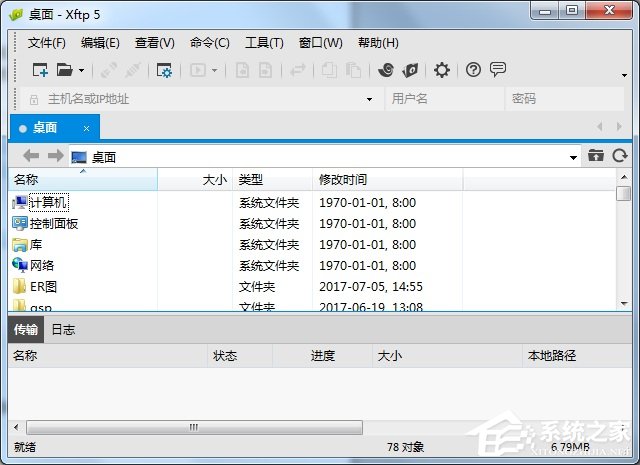Image resolution: width=640 pixels, height=465 pixels.
Task: Click the transfer pane horizontal scrollbar thumb
Action: 194,427
